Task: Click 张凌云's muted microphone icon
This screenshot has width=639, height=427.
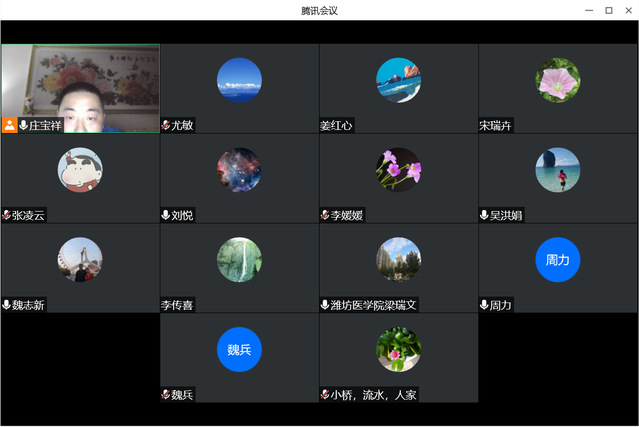Action: [x=7, y=215]
